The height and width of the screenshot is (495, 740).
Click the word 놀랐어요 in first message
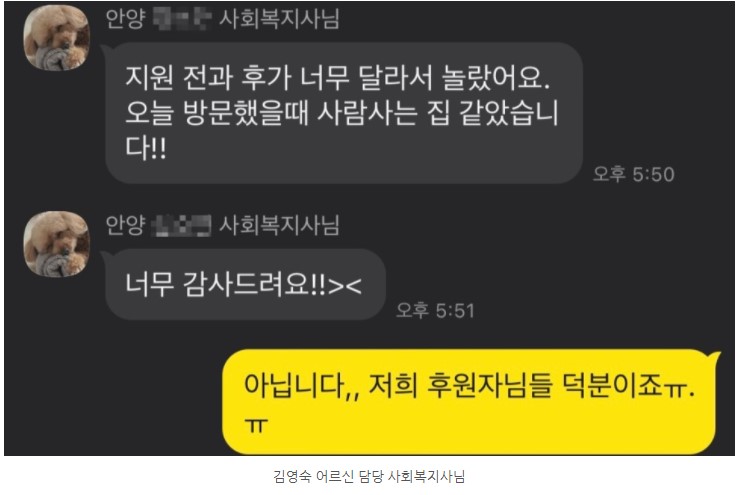point(496,78)
